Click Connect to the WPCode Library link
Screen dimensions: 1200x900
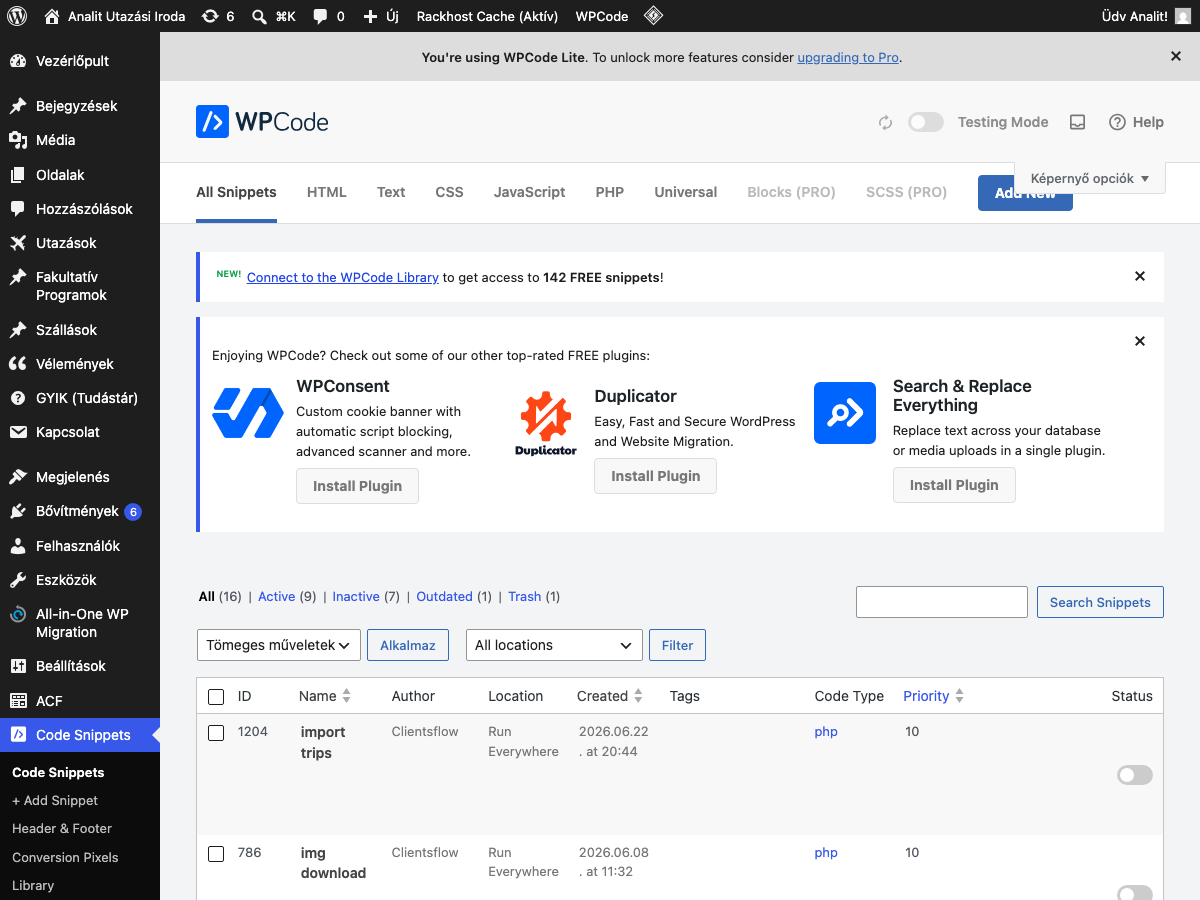(x=343, y=277)
